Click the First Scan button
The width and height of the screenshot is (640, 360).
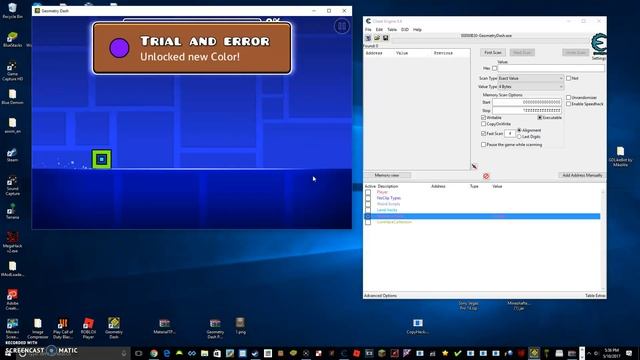click(x=493, y=53)
